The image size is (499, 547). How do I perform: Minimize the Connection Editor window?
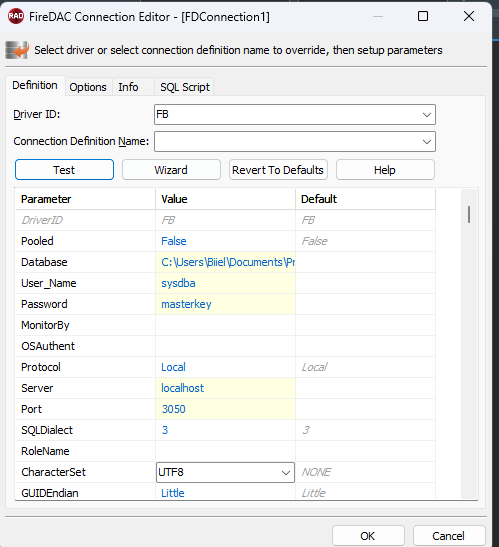378,16
